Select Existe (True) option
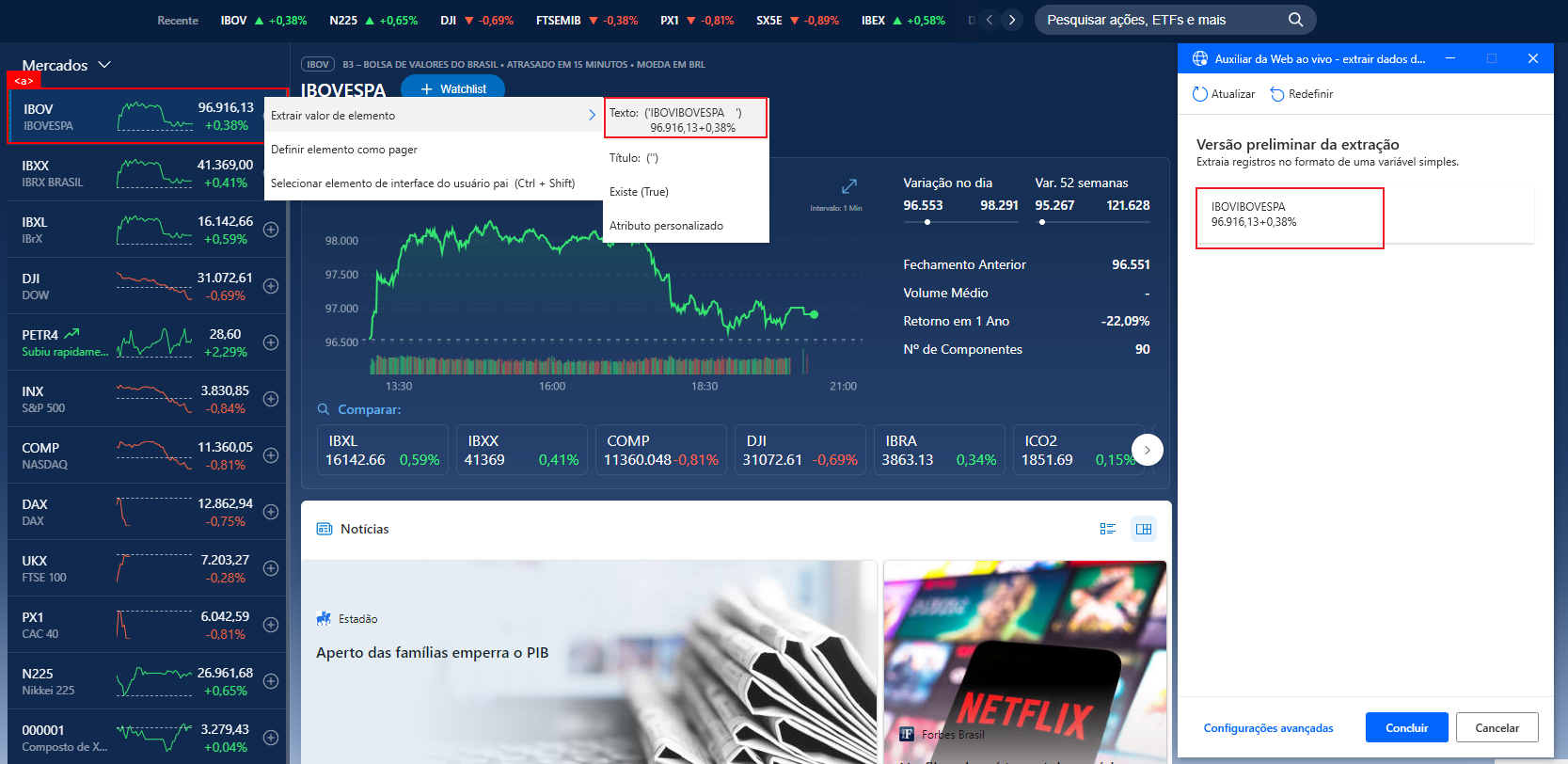Viewport: 1568px width, 764px height. click(686, 192)
